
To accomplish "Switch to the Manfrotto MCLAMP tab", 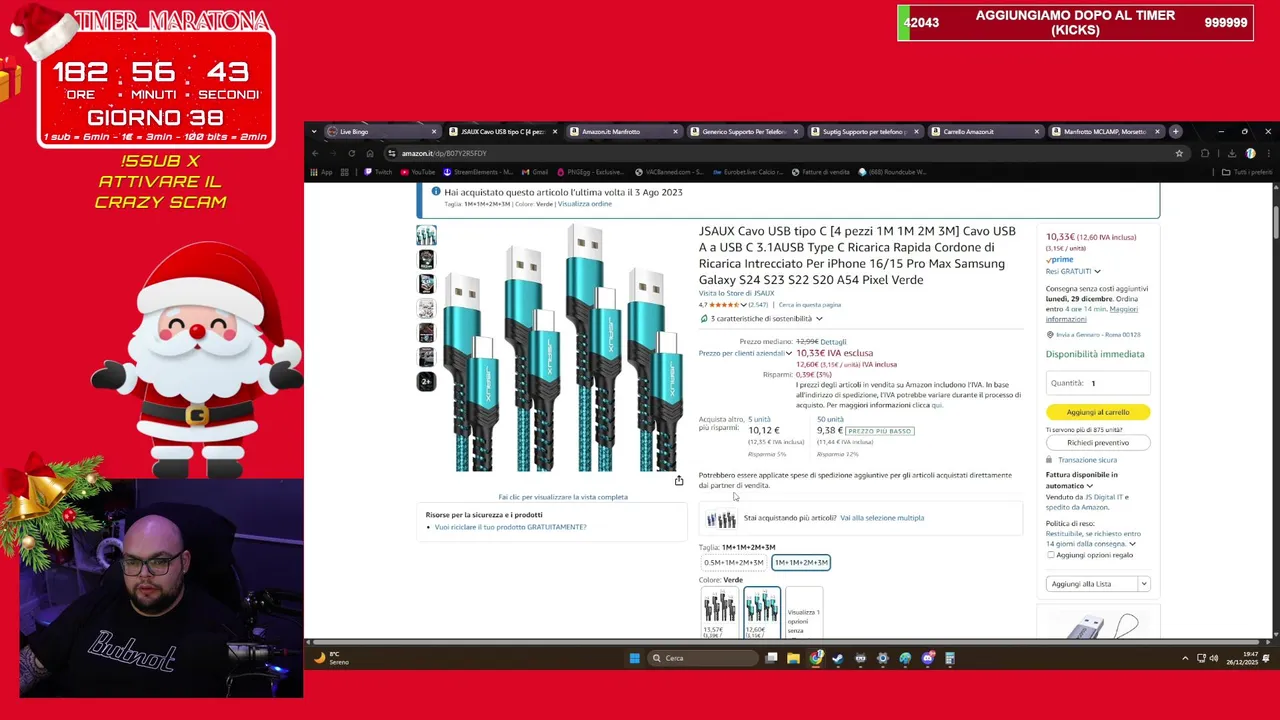I will 1105,131.
